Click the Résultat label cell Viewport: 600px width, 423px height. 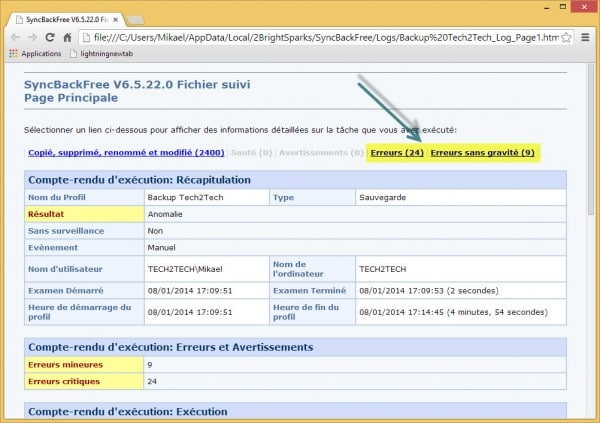(84, 214)
